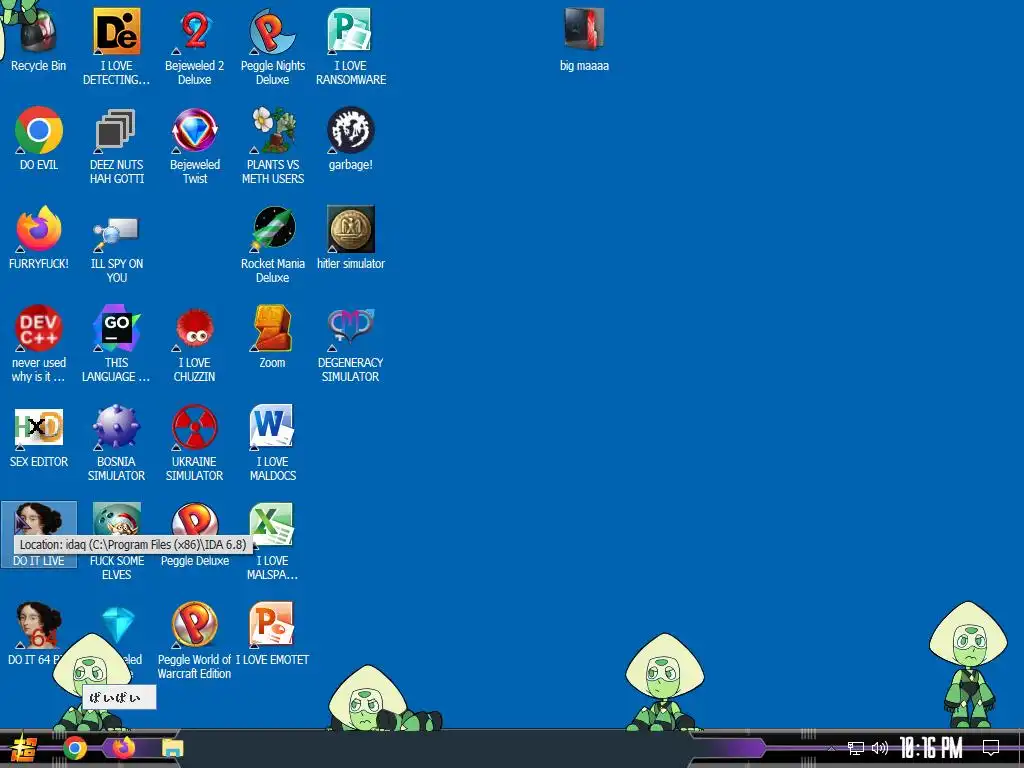Open the 'I LOVE RANSOMWARE' Publisher icon
This screenshot has width=1024, height=768.
click(x=351, y=46)
